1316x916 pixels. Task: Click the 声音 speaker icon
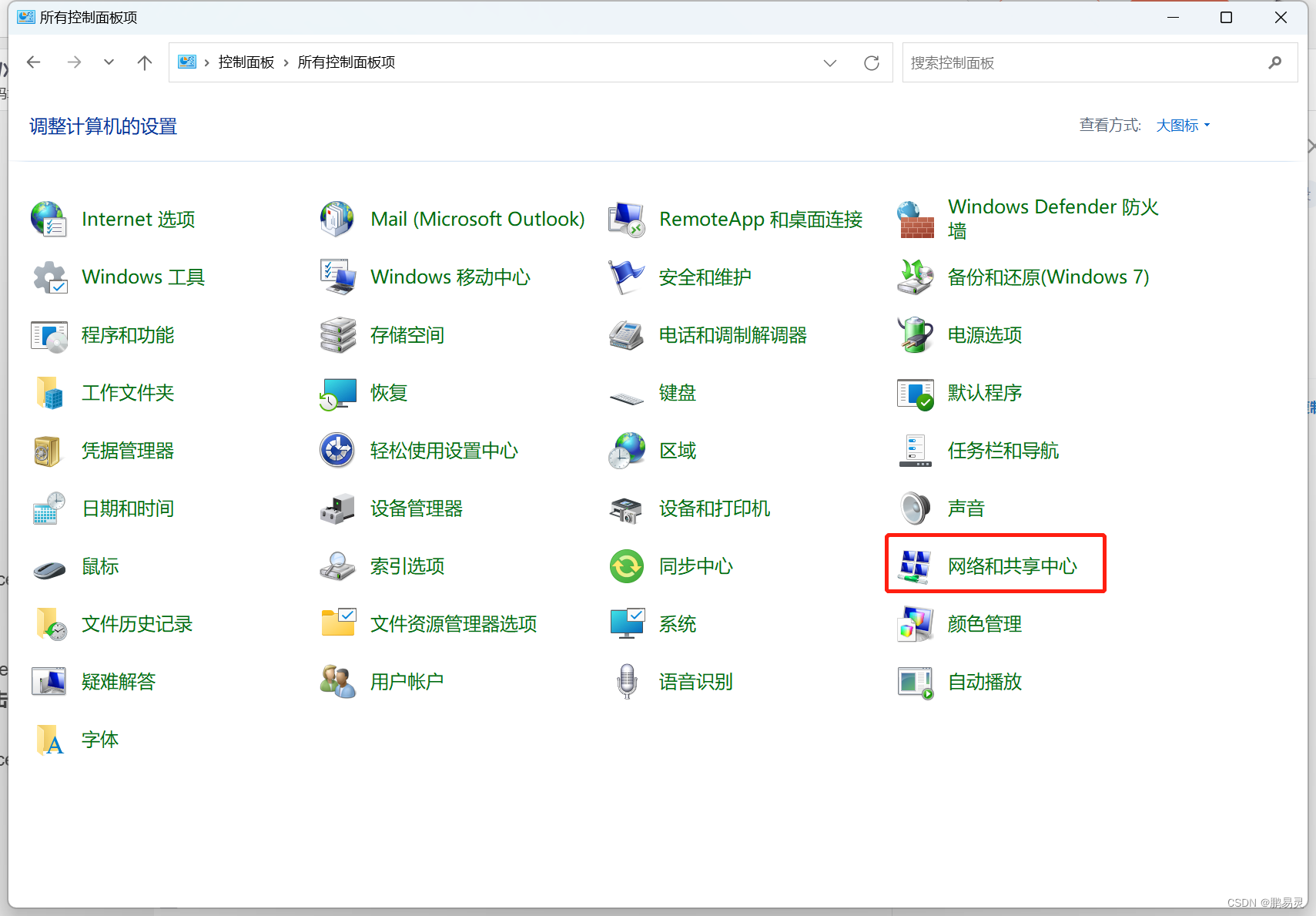pyautogui.click(x=915, y=508)
